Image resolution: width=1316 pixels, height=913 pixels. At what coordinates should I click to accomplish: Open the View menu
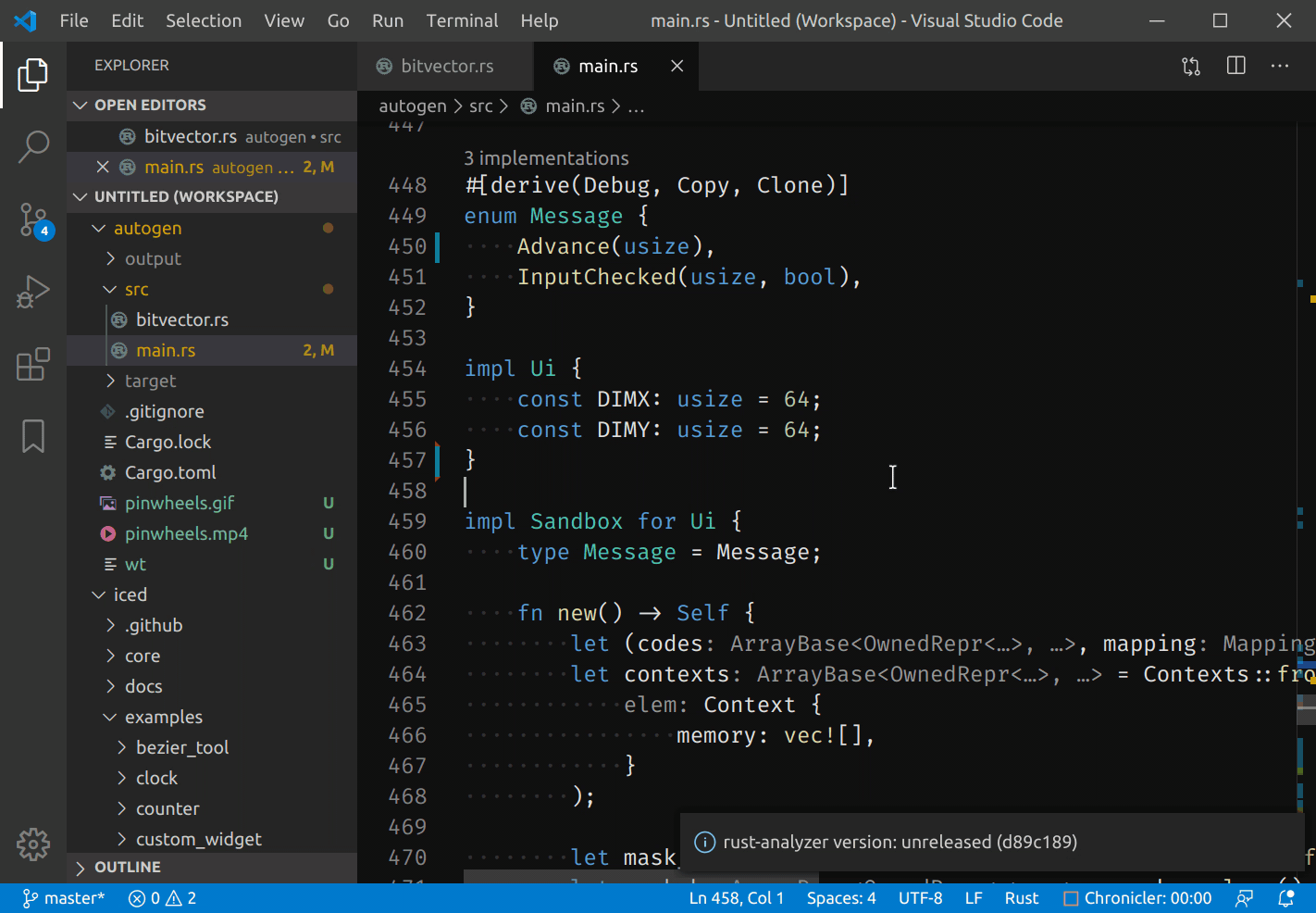click(284, 20)
